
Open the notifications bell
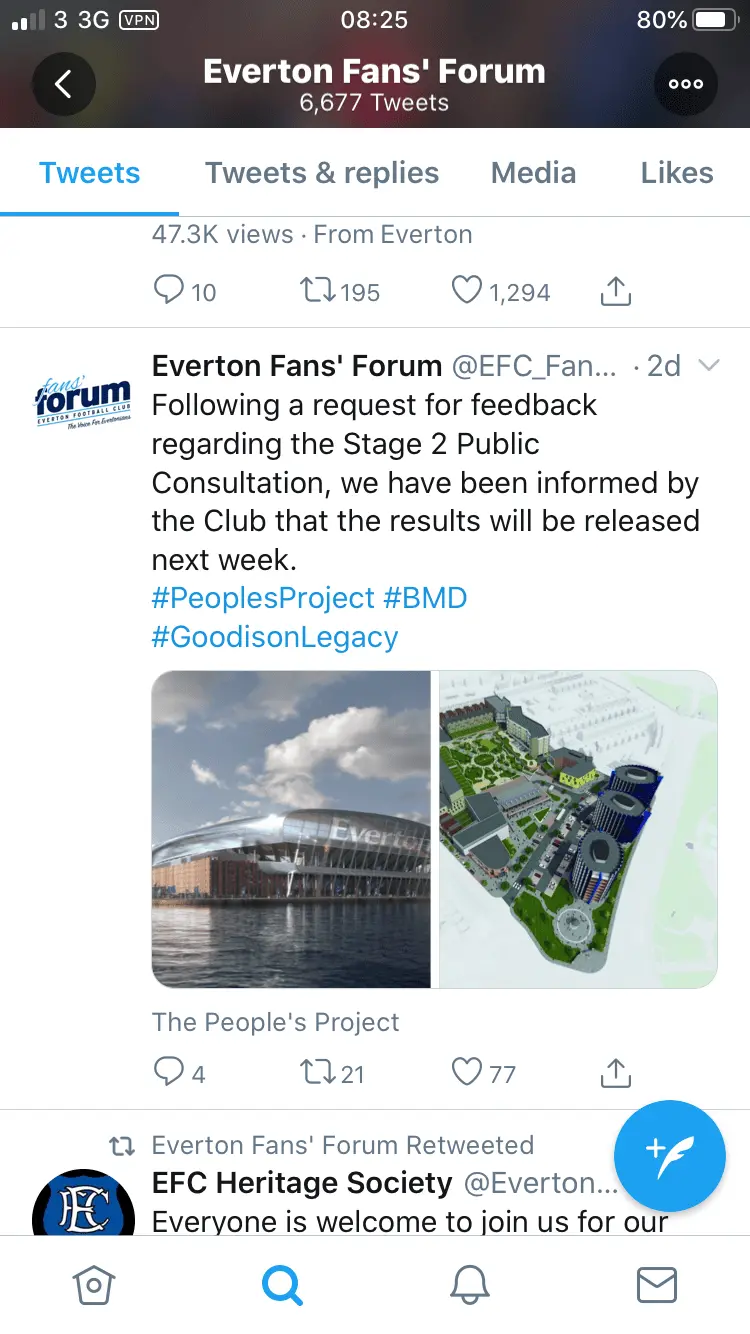pos(469,1285)
